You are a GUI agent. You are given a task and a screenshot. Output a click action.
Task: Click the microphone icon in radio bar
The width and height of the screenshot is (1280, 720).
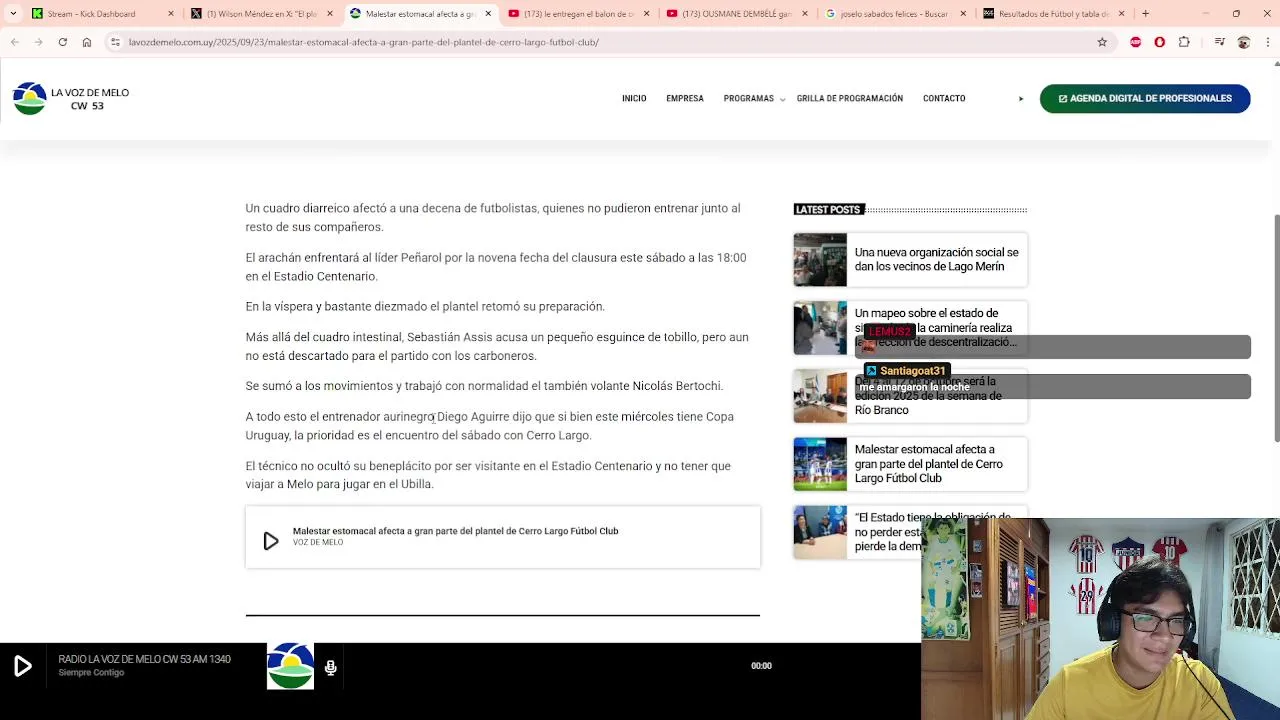[330, 667]
